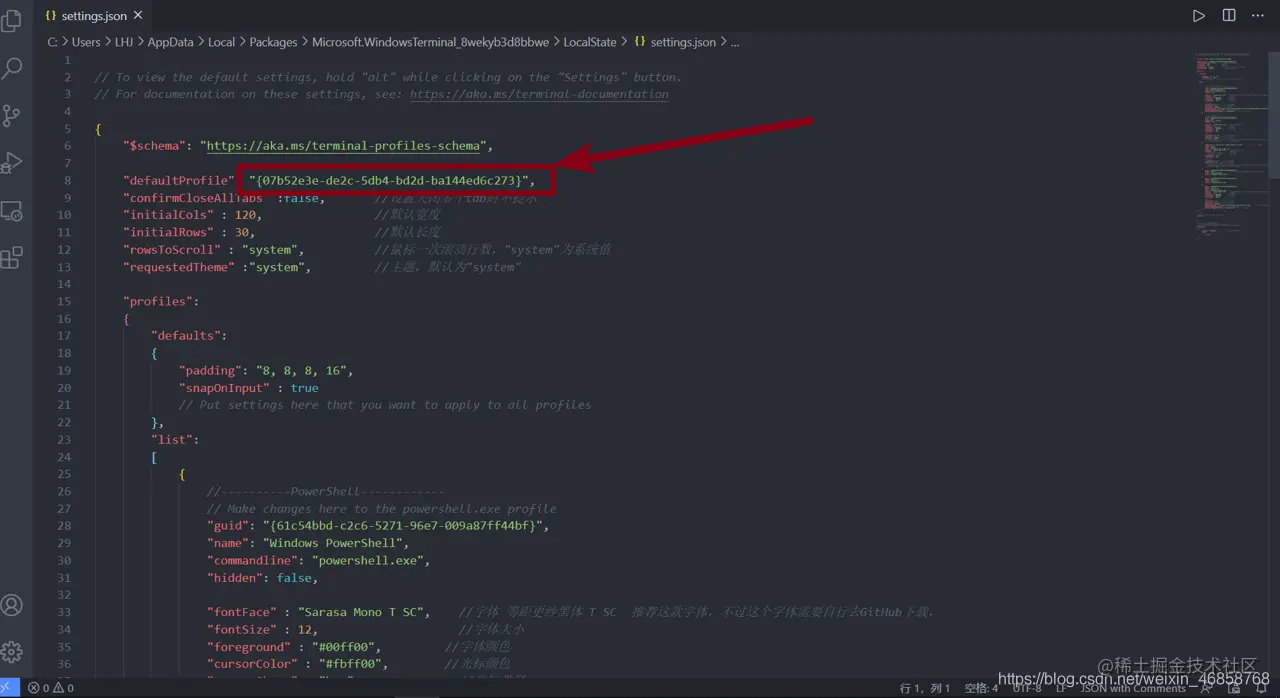1280x698 pixels.
Task: Click the "guid" key on line 28
Action: coord(228,526)
